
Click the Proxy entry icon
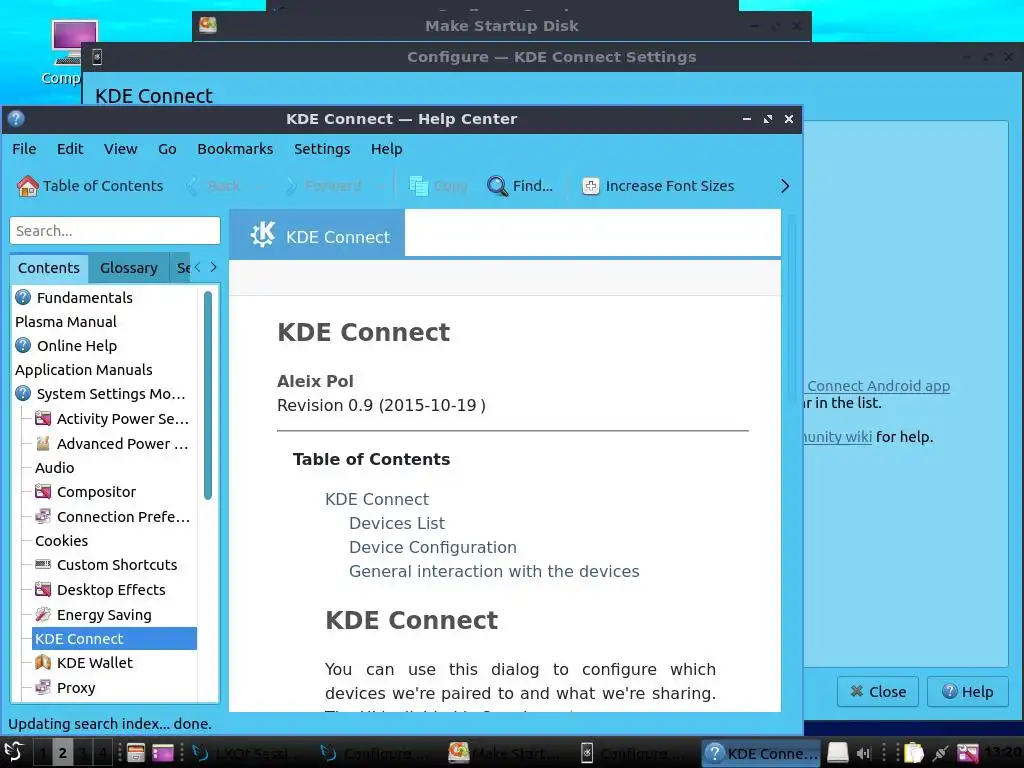click(x=43, y=688)
